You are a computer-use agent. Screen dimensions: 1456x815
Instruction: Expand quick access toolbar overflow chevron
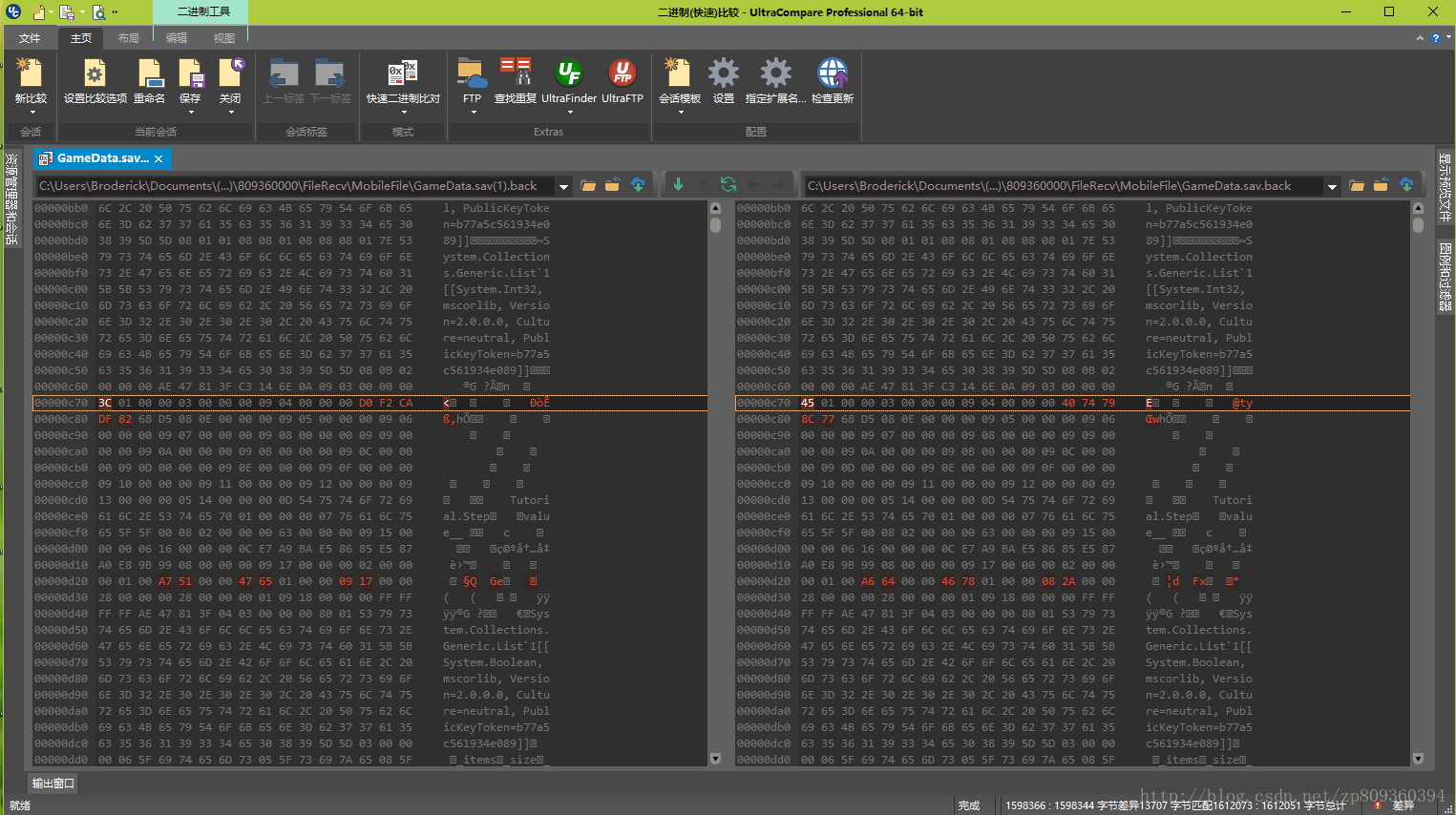[x=116, y=12]
